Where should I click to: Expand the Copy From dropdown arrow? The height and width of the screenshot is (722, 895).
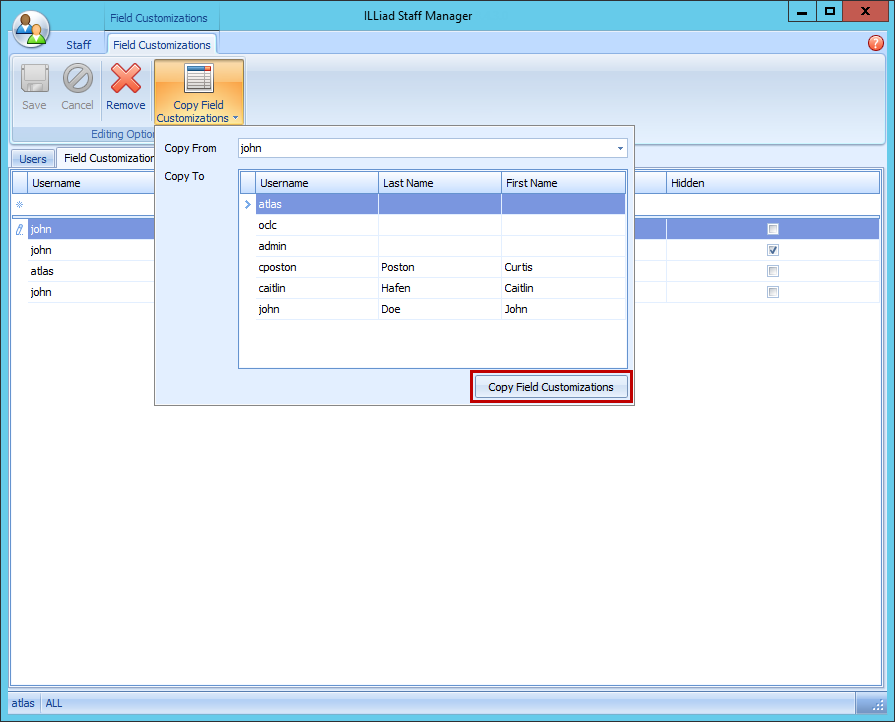(620, 149)
